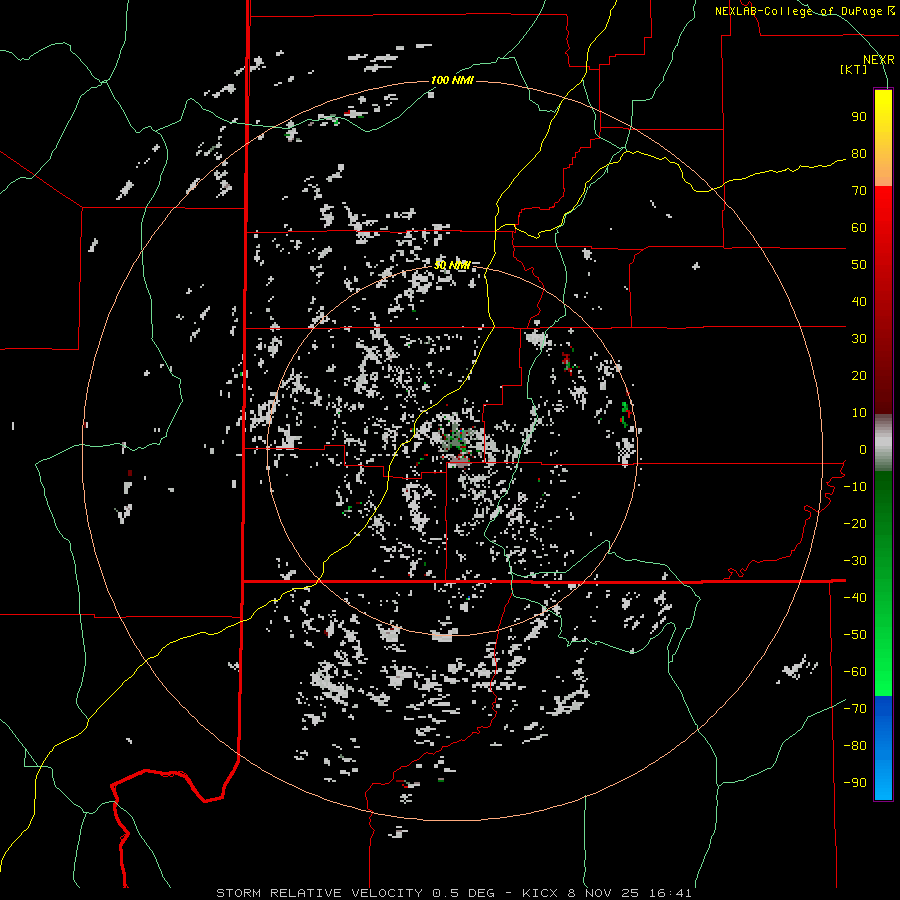Click the "-40" scale value

855,598
